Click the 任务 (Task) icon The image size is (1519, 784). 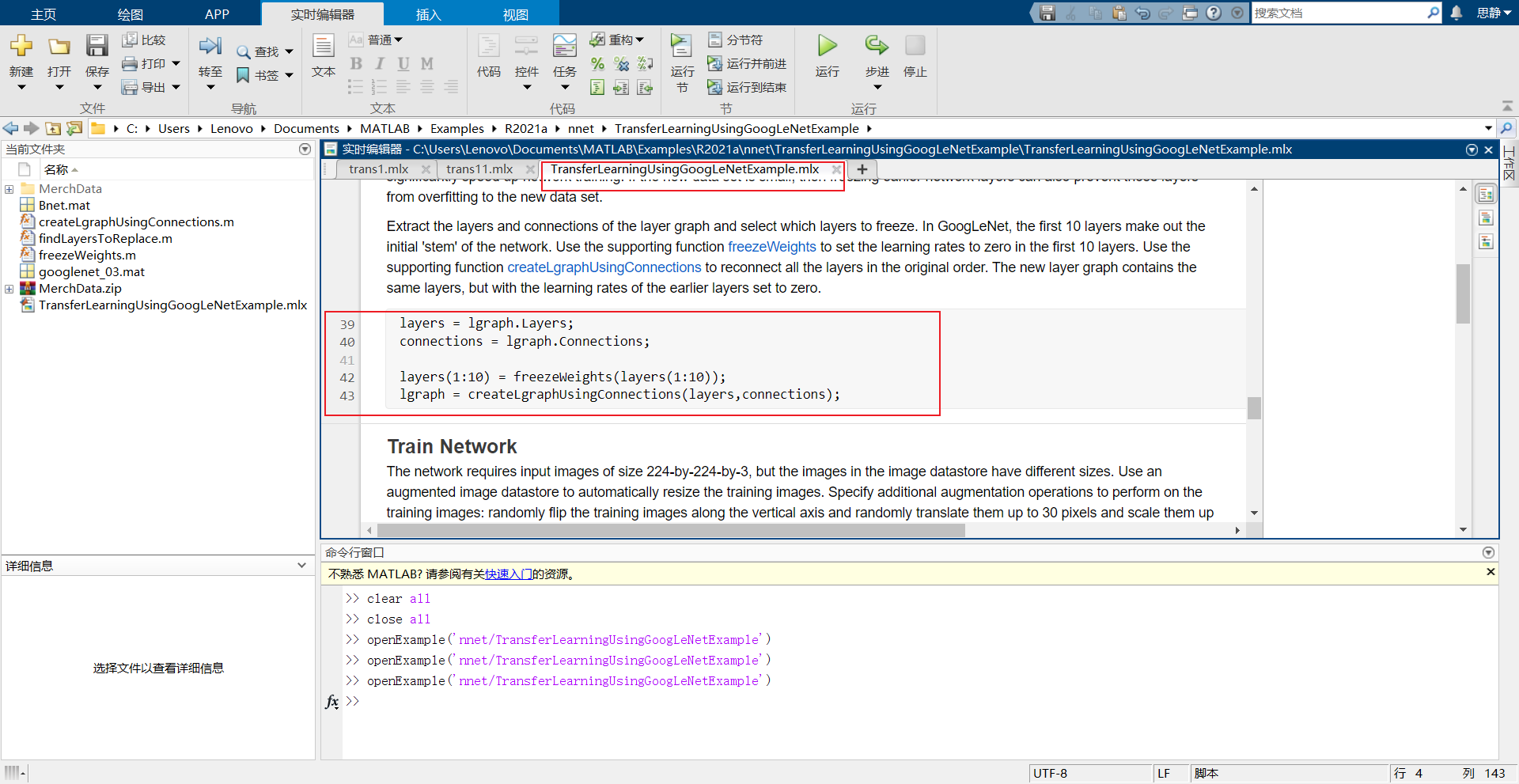pos(565,46)
